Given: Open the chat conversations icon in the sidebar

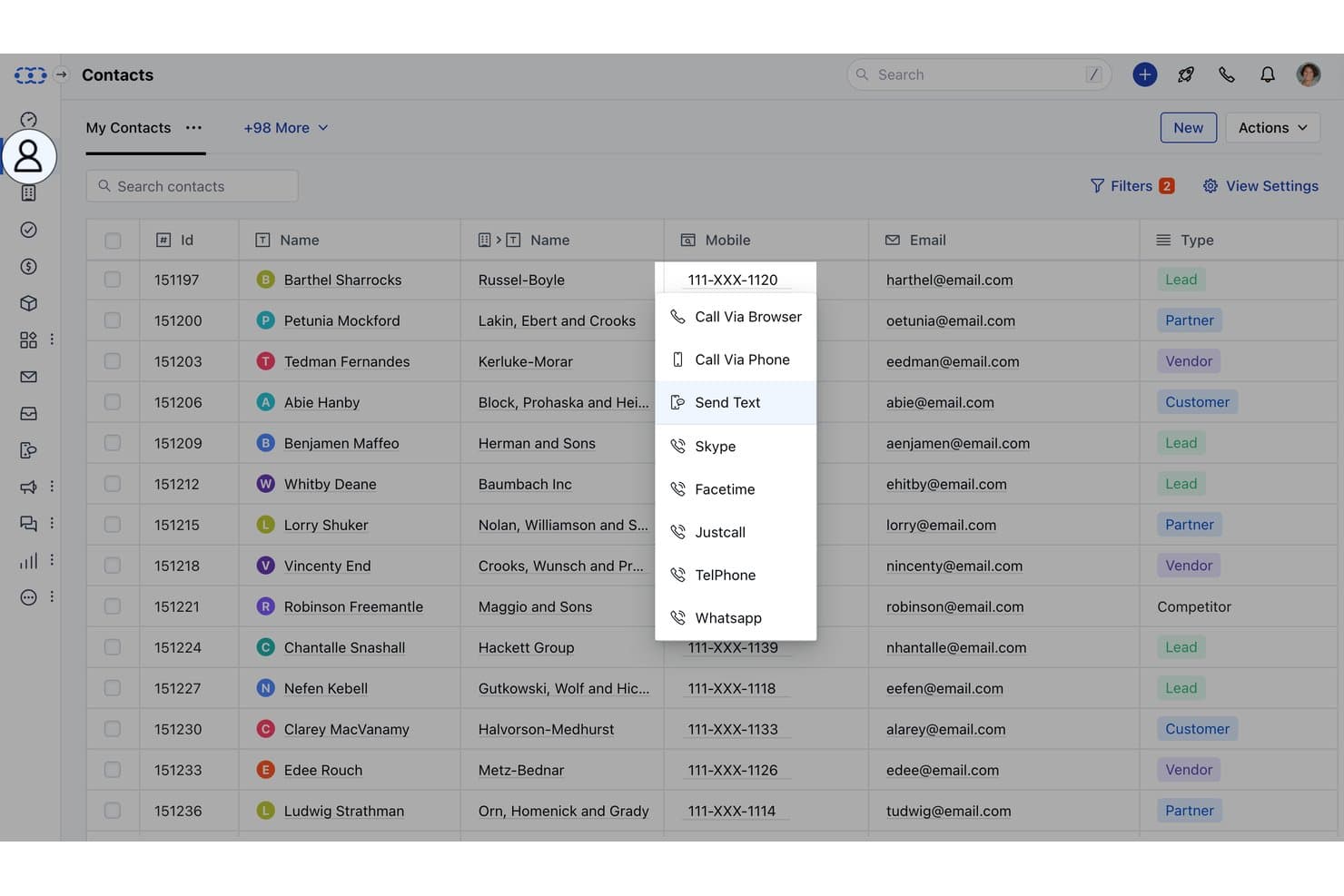Looking at the screenshot, I should point(28,524).
